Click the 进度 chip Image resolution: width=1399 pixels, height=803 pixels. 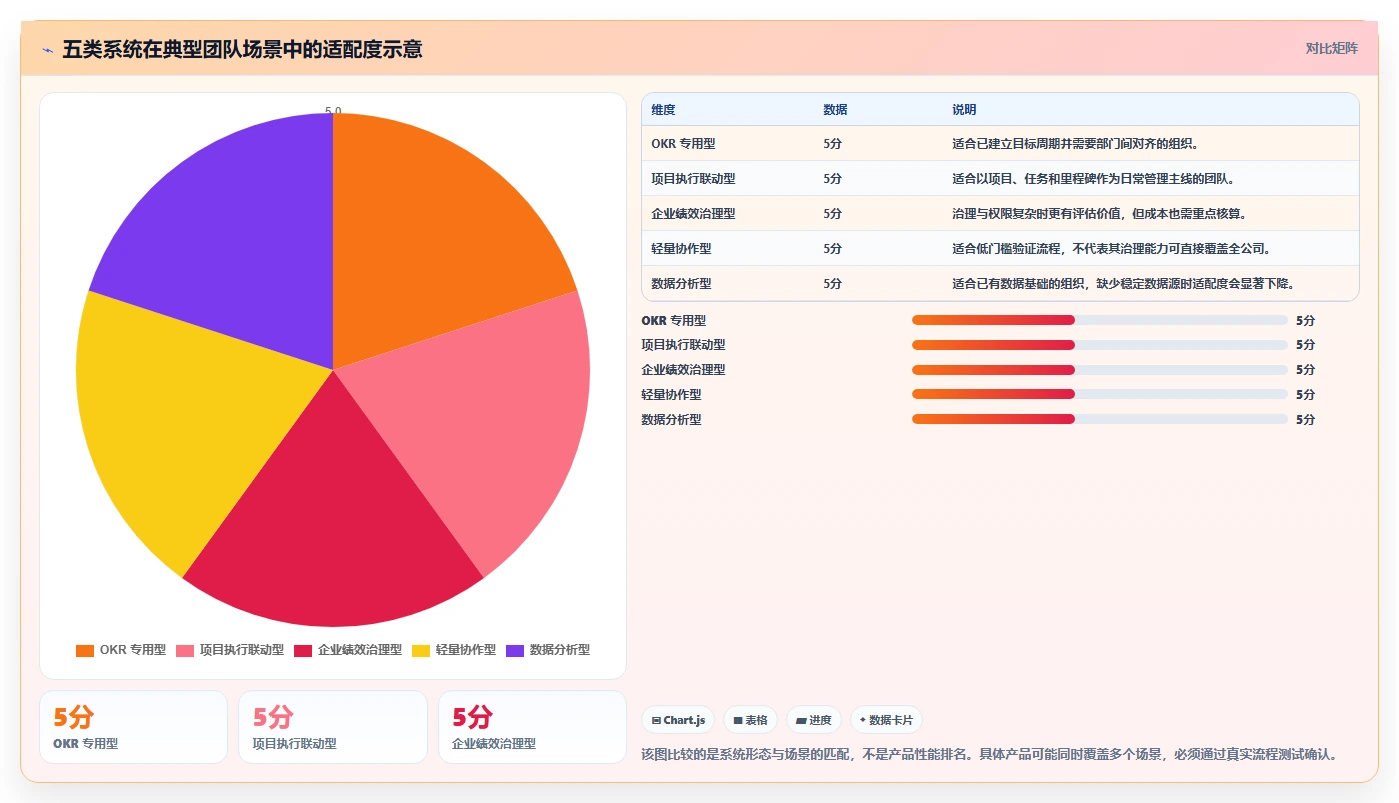813,720
